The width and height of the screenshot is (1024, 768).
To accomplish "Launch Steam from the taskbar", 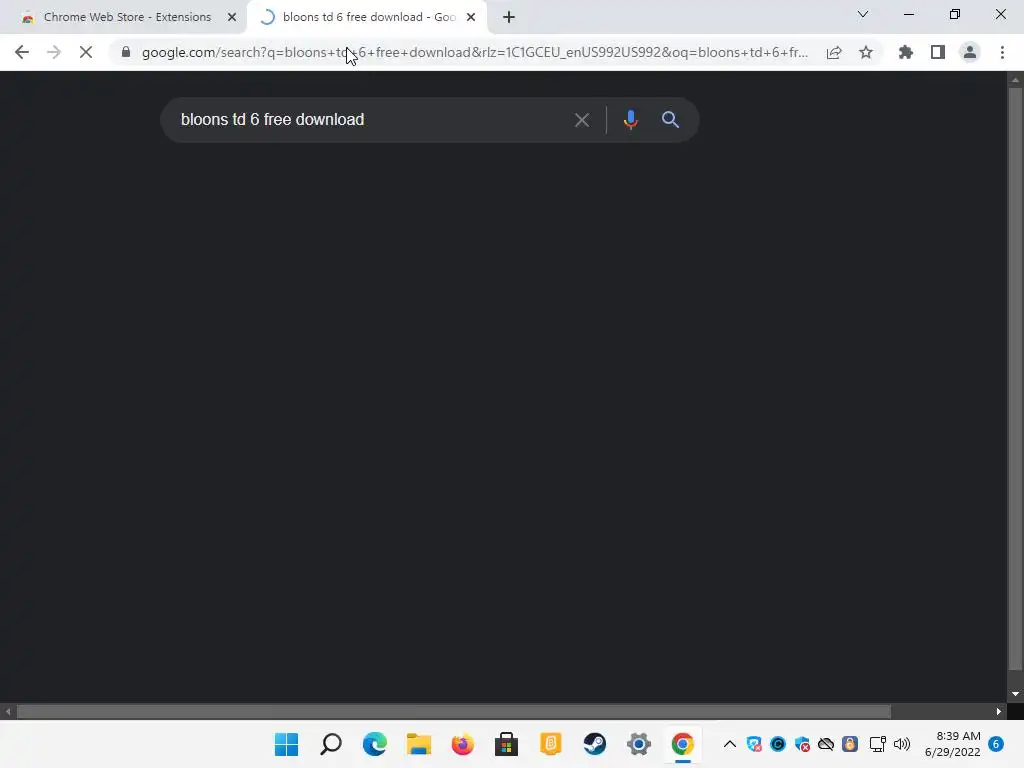I will point(594,744).
